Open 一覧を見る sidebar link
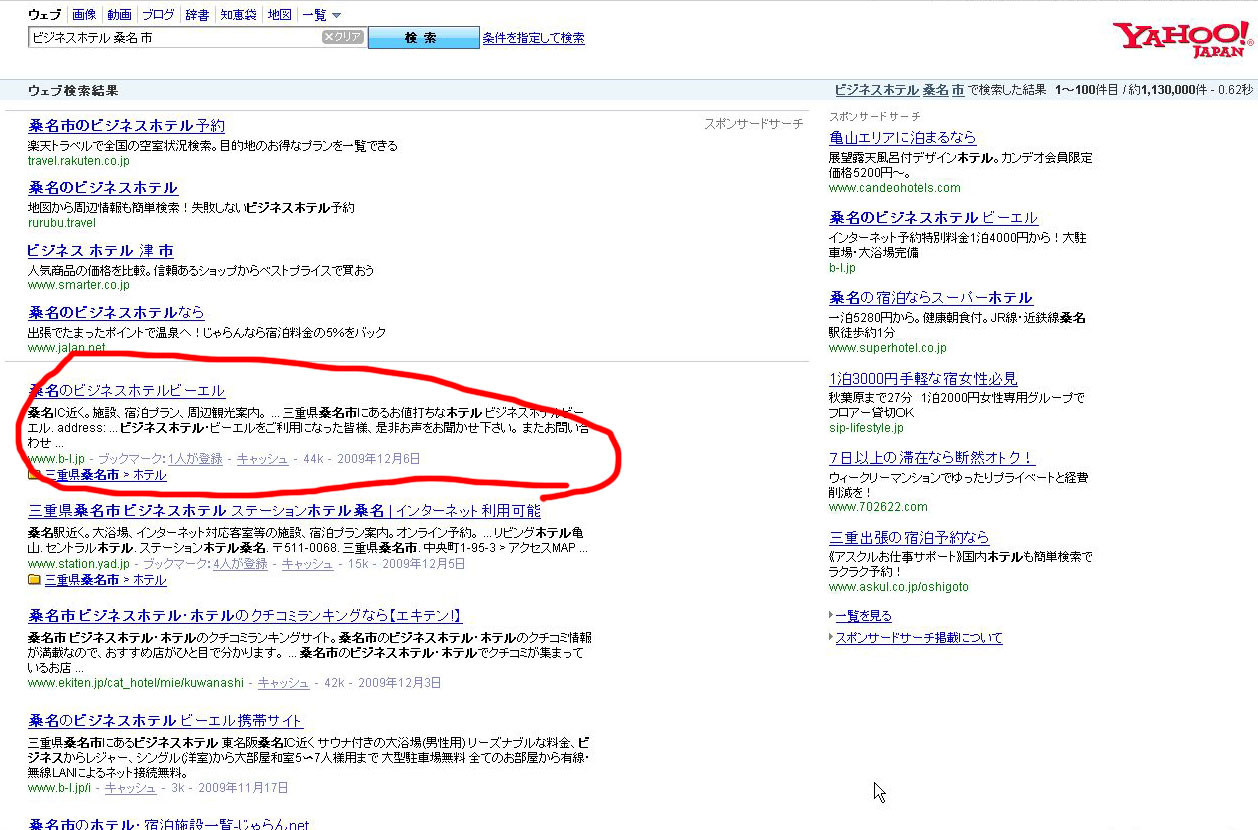This screenshot has width=1258, height=830. pyautogui.click(x=863, y=616)
